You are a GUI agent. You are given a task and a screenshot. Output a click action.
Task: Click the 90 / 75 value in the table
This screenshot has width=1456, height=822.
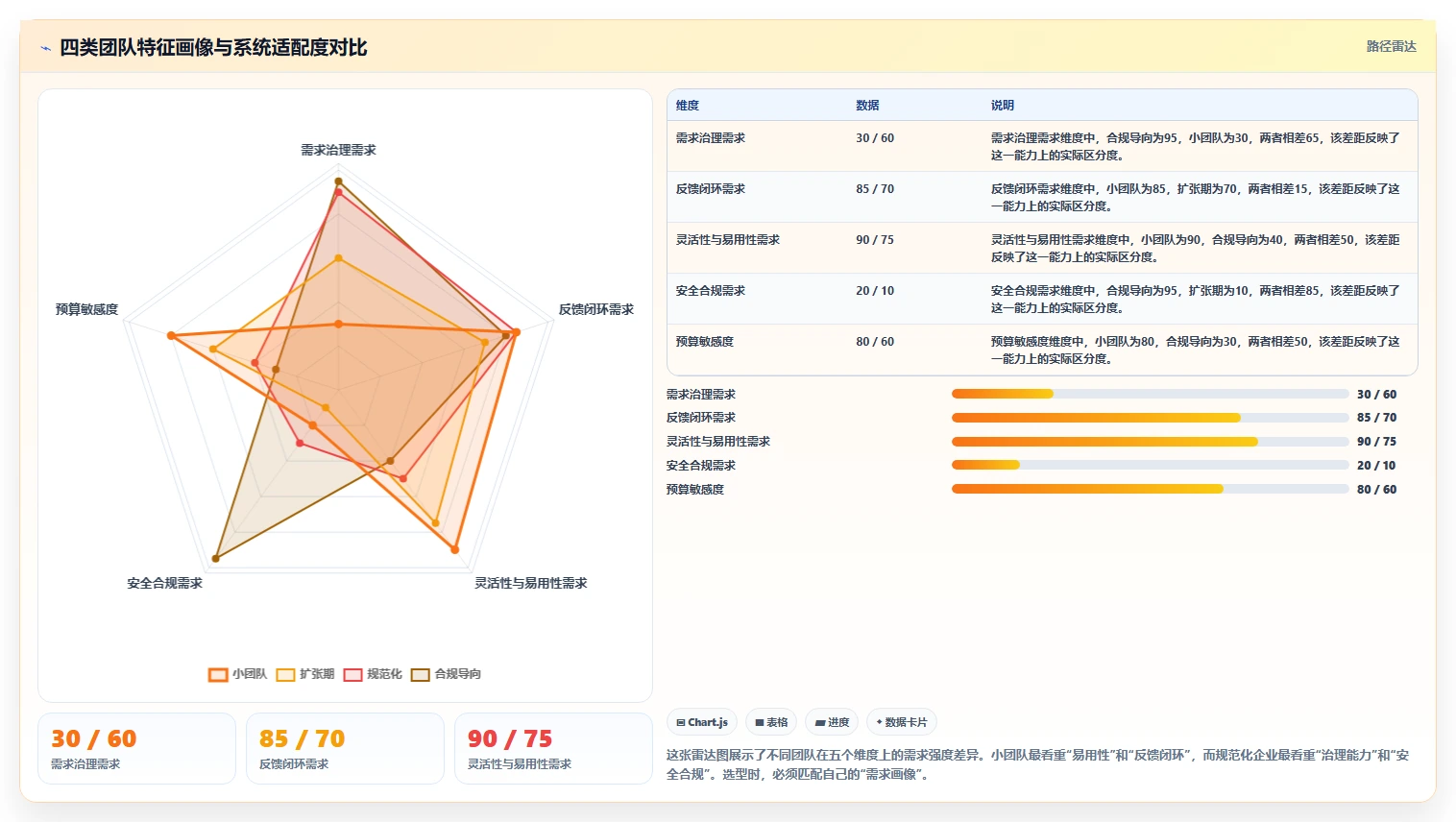click(x=875, y=240)
